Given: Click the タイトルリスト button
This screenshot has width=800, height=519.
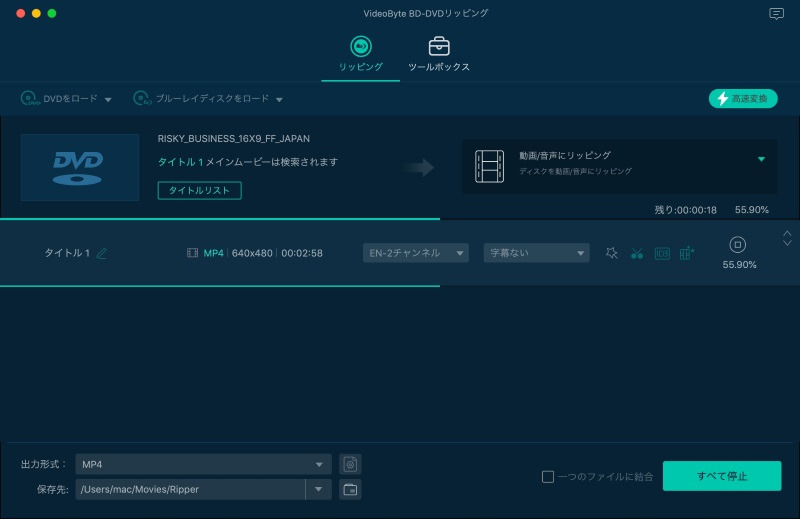Looking at the screenshot, I should pyautogui.click(x=199, y=190).
